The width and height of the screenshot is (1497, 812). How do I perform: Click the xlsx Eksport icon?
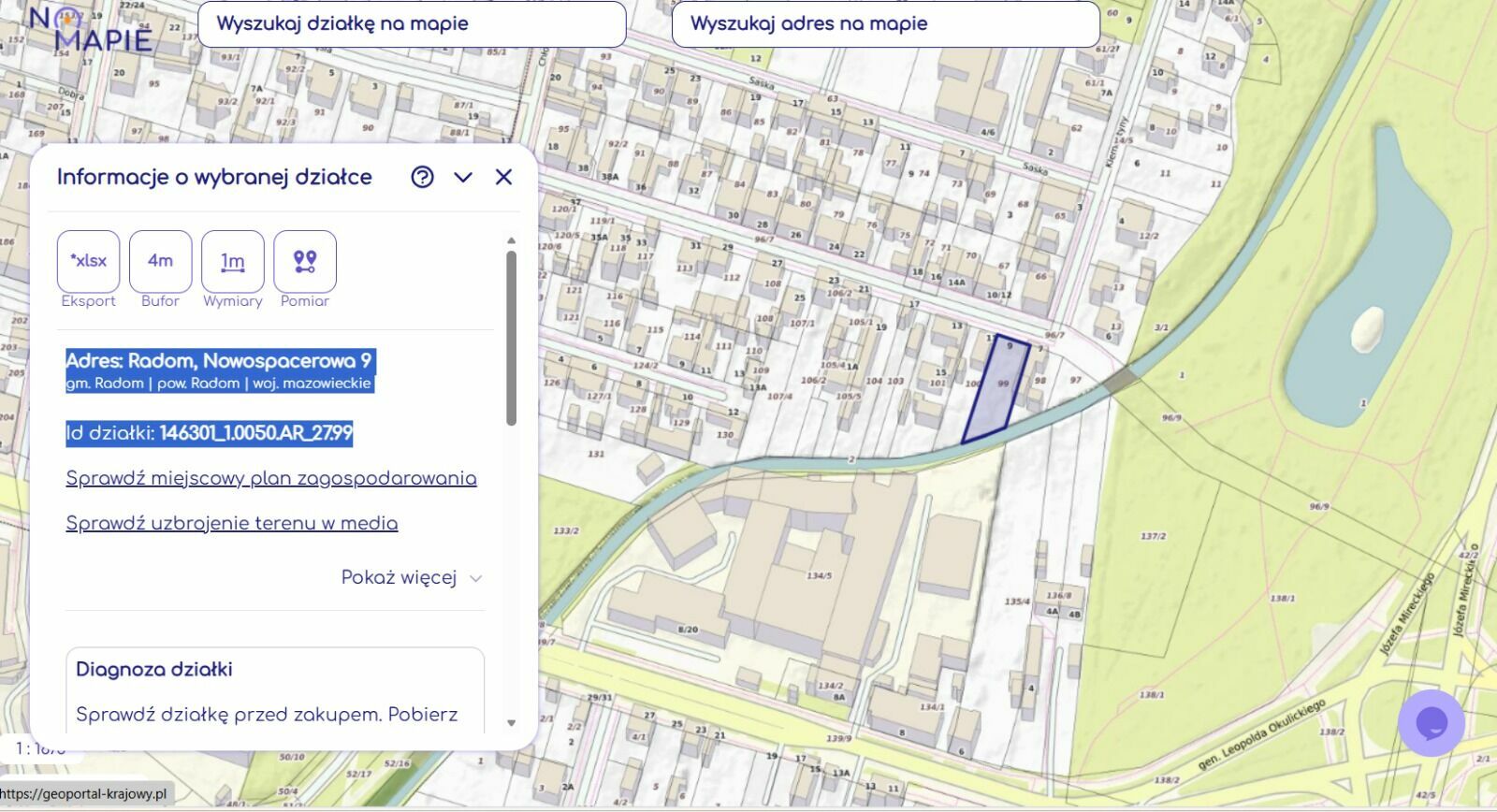click(89, 261)
